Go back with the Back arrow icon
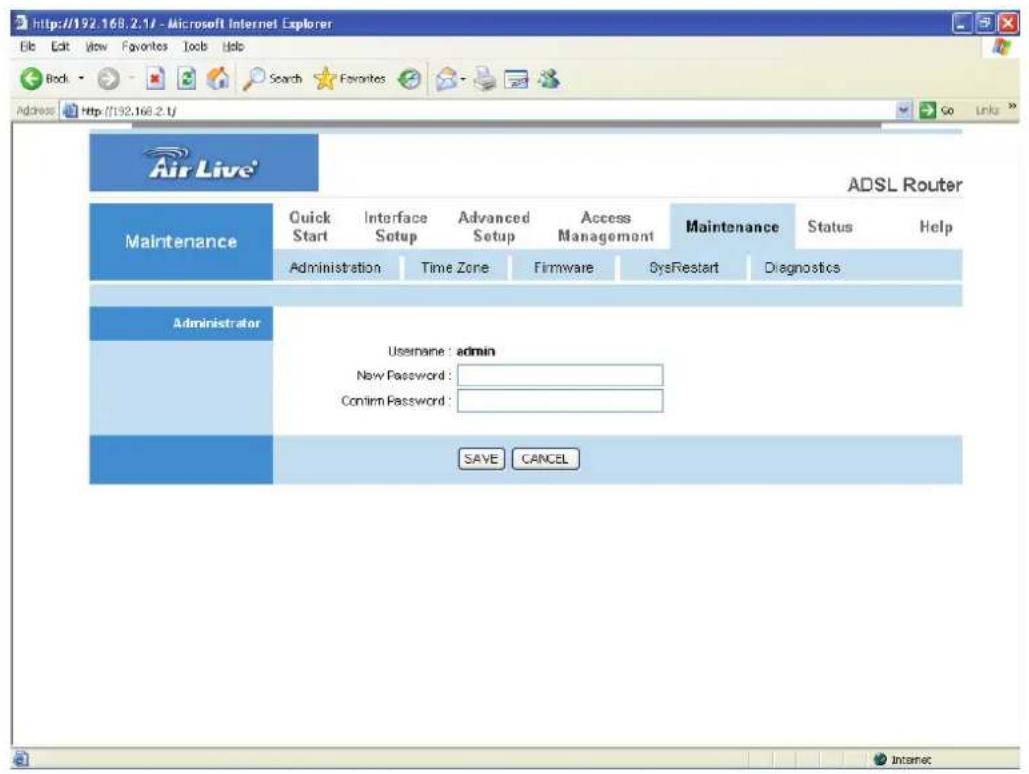This screenshot has width=1029, height=774. click(30, 79)
